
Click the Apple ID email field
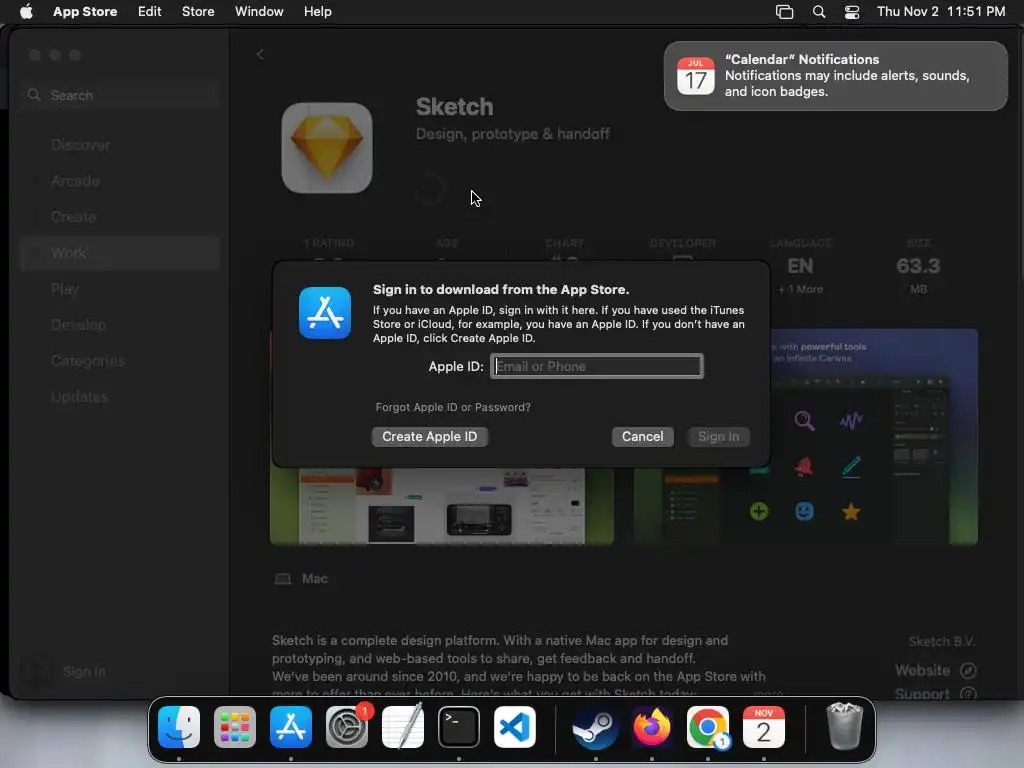point(597,366)
